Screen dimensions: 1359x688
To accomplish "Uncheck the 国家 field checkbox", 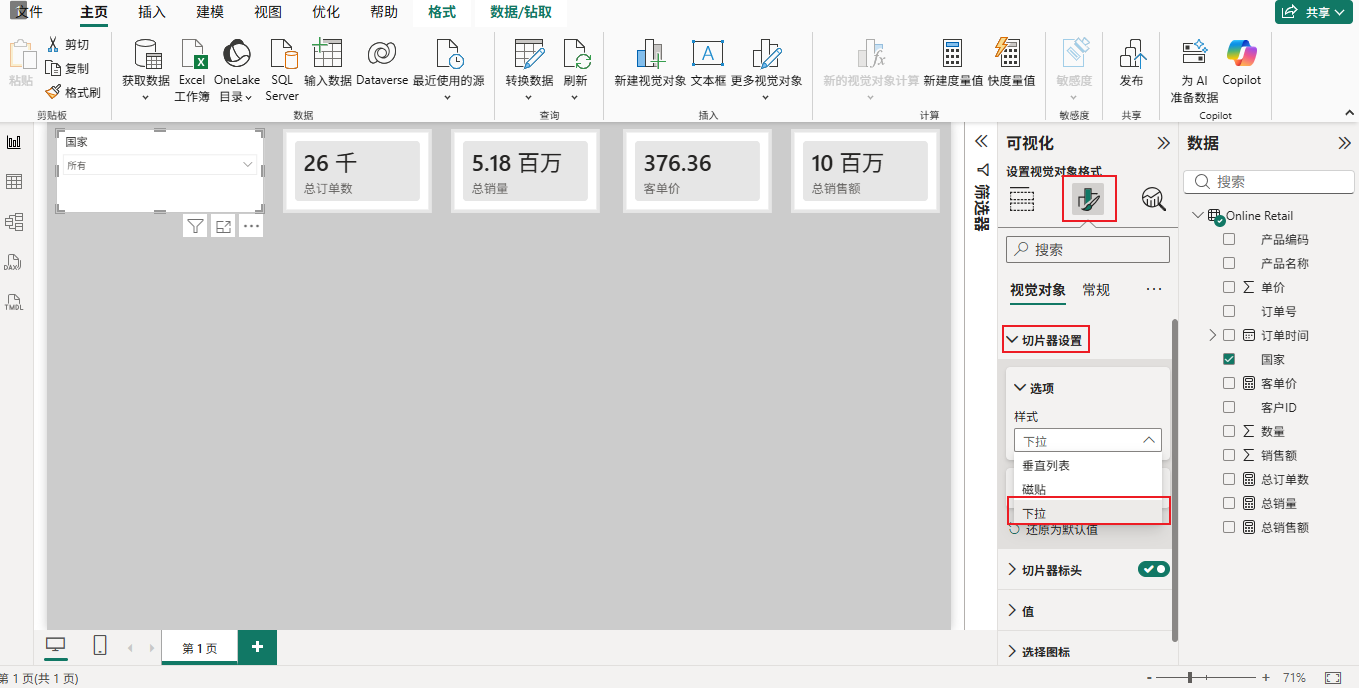I will [x=1229, y=359].
